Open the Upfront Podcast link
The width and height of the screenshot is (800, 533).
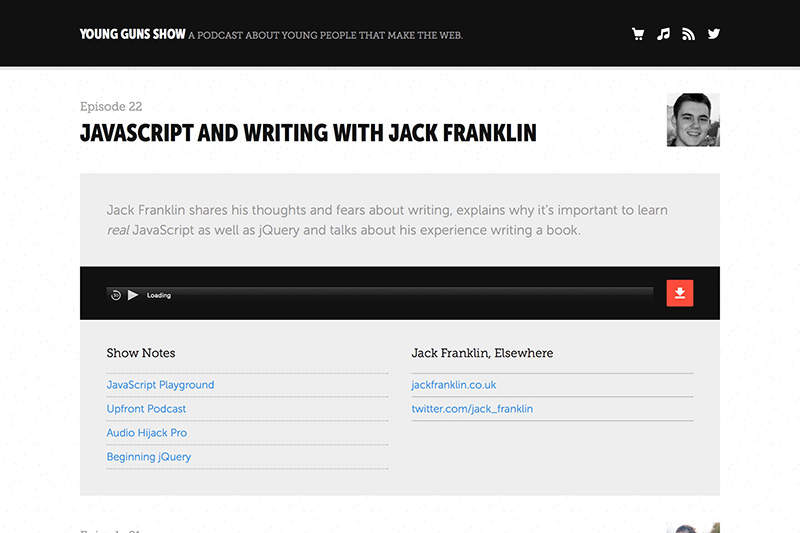[146, 409]
